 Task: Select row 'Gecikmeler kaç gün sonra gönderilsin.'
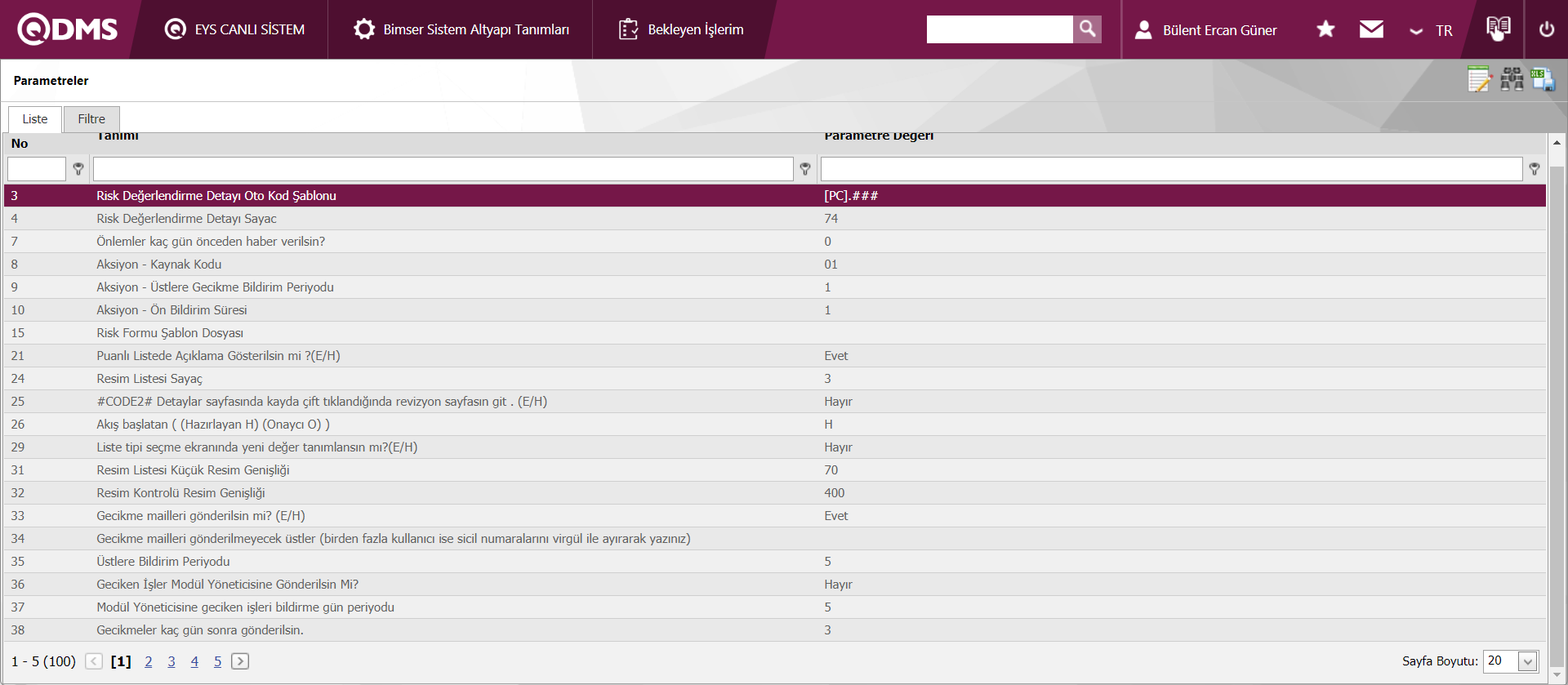pos(775,630)
